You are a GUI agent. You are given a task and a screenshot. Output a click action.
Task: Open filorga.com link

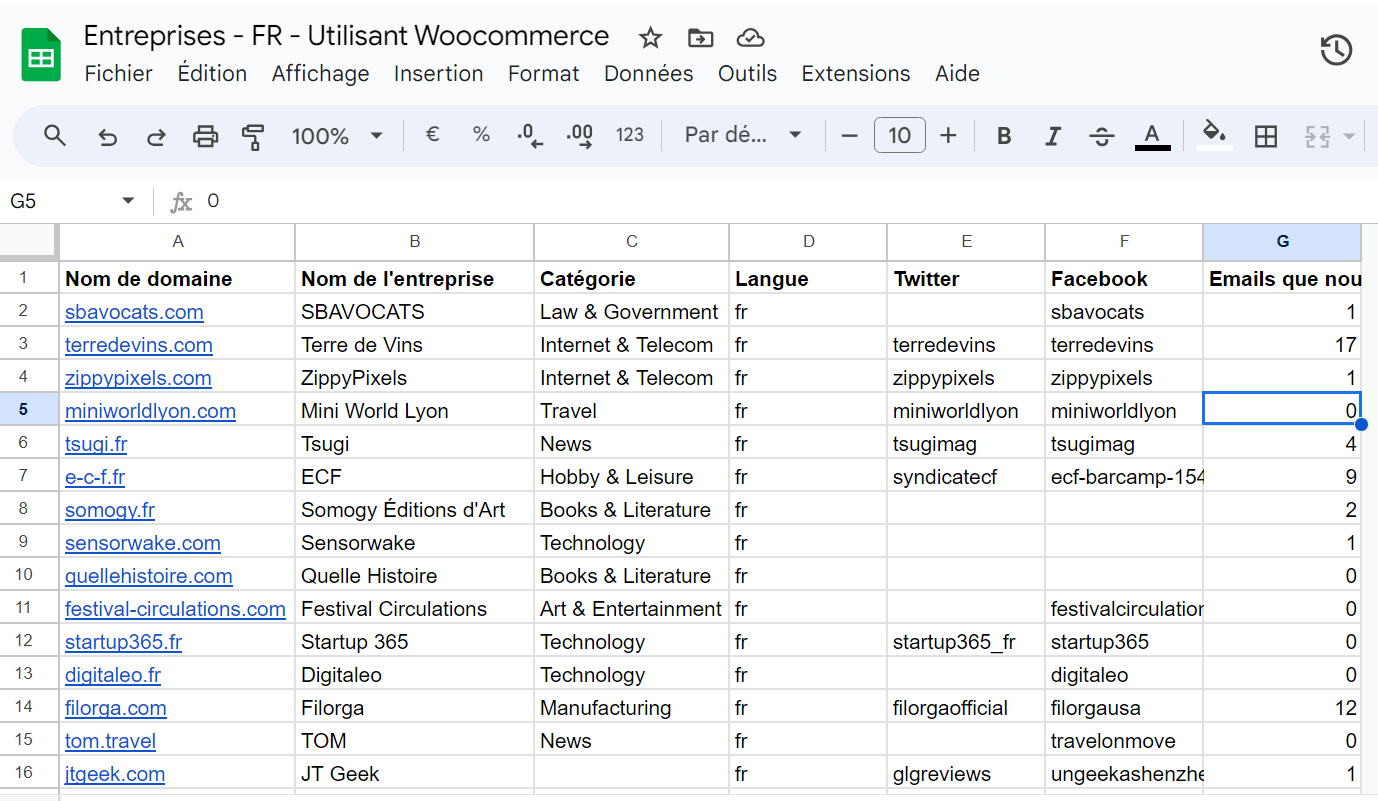point(116,708)
